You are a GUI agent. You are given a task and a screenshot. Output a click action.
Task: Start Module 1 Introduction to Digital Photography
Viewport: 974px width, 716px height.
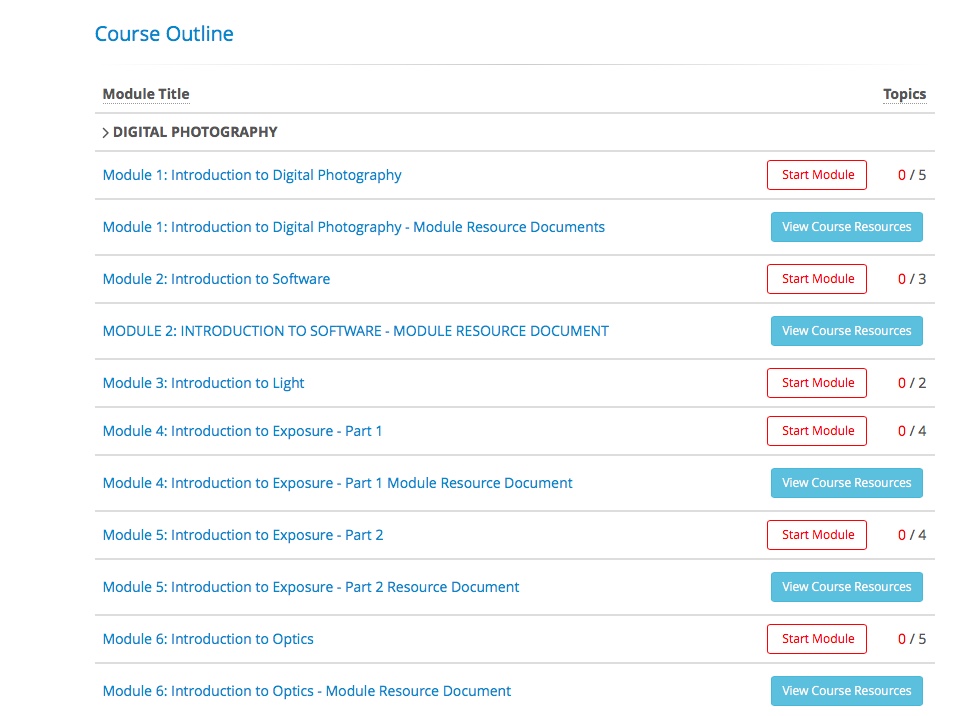tap(816, 175)
